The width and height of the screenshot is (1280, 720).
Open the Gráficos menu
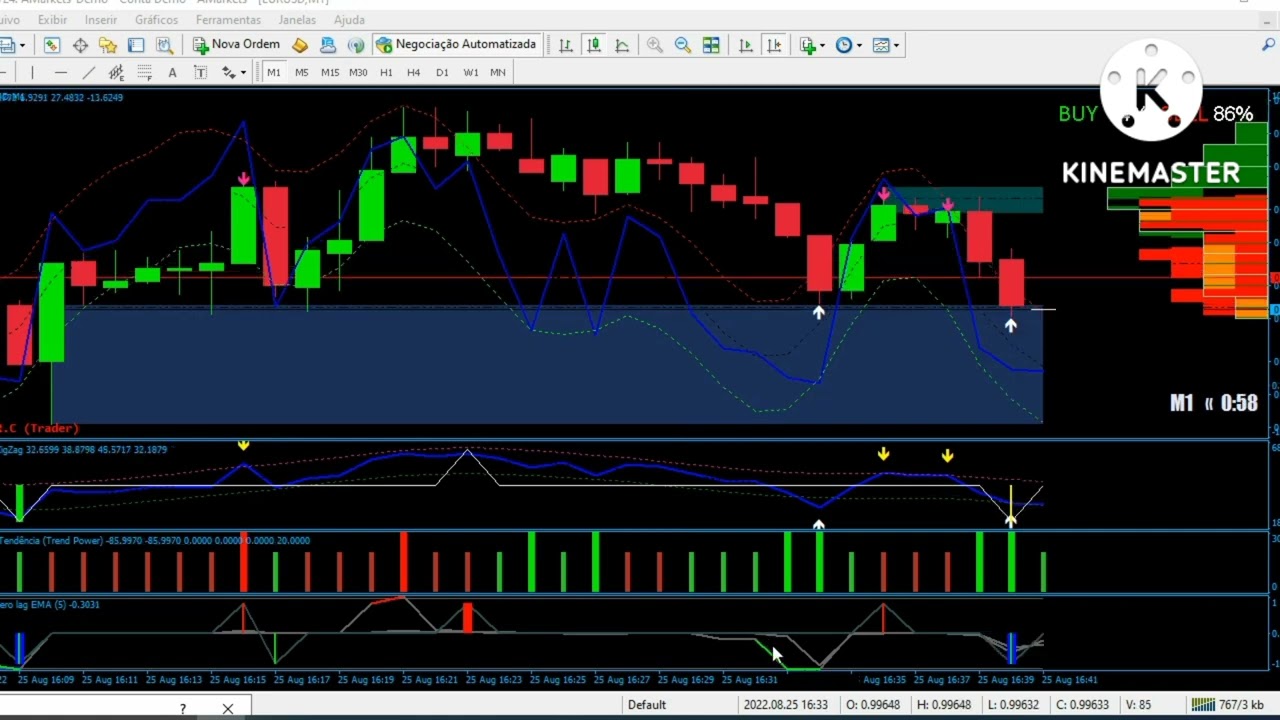(156, 20)
